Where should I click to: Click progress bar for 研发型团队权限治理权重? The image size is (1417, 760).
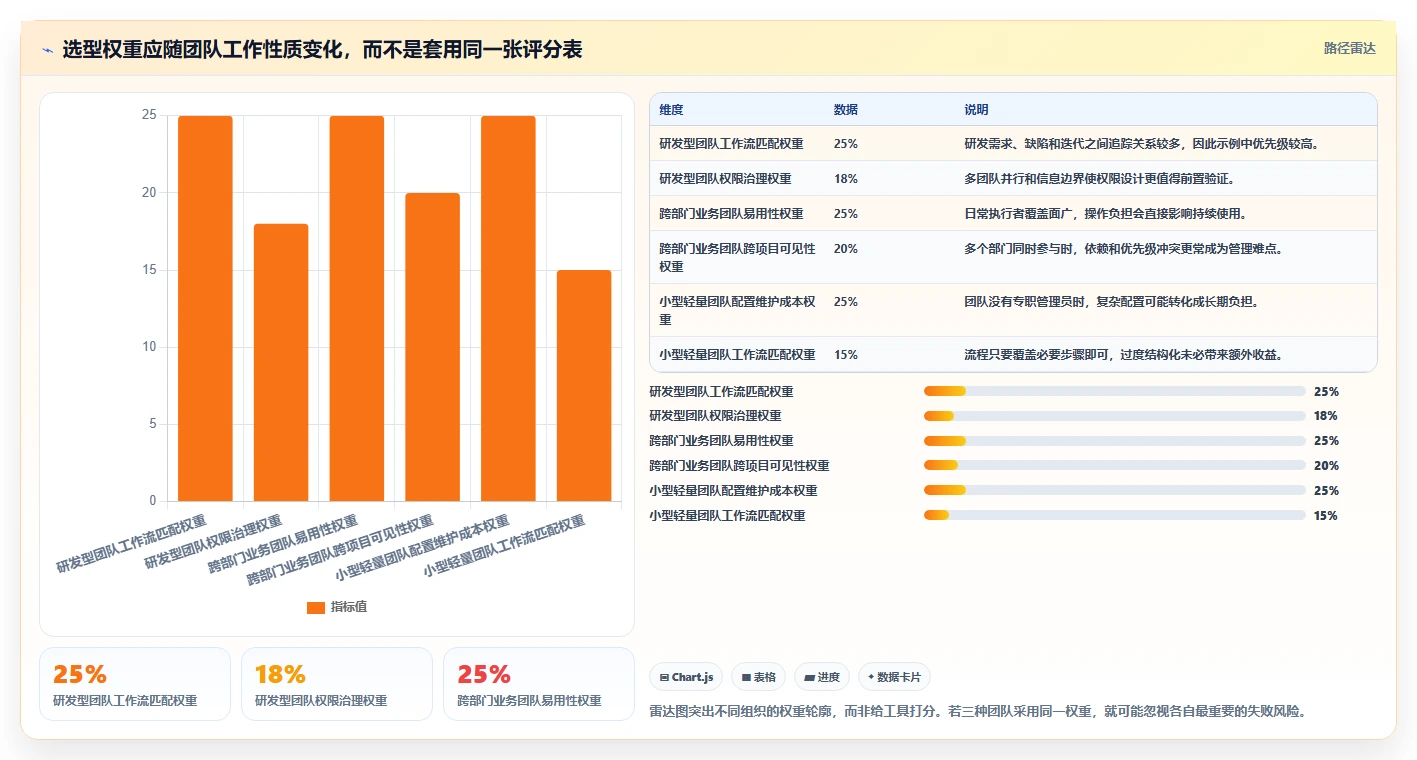1115,416
